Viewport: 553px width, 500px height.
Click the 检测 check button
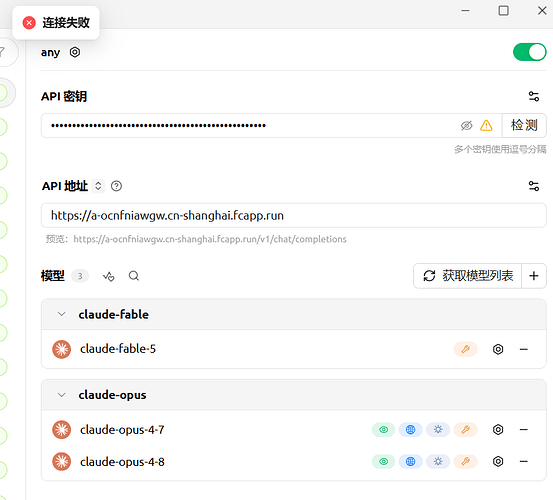tap(524, 125)
